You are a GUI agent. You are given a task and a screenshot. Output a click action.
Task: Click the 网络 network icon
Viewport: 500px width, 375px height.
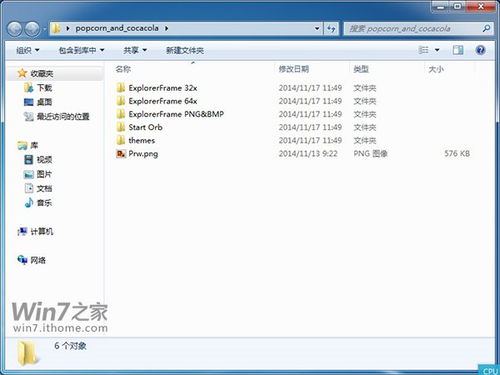(22, 260)
